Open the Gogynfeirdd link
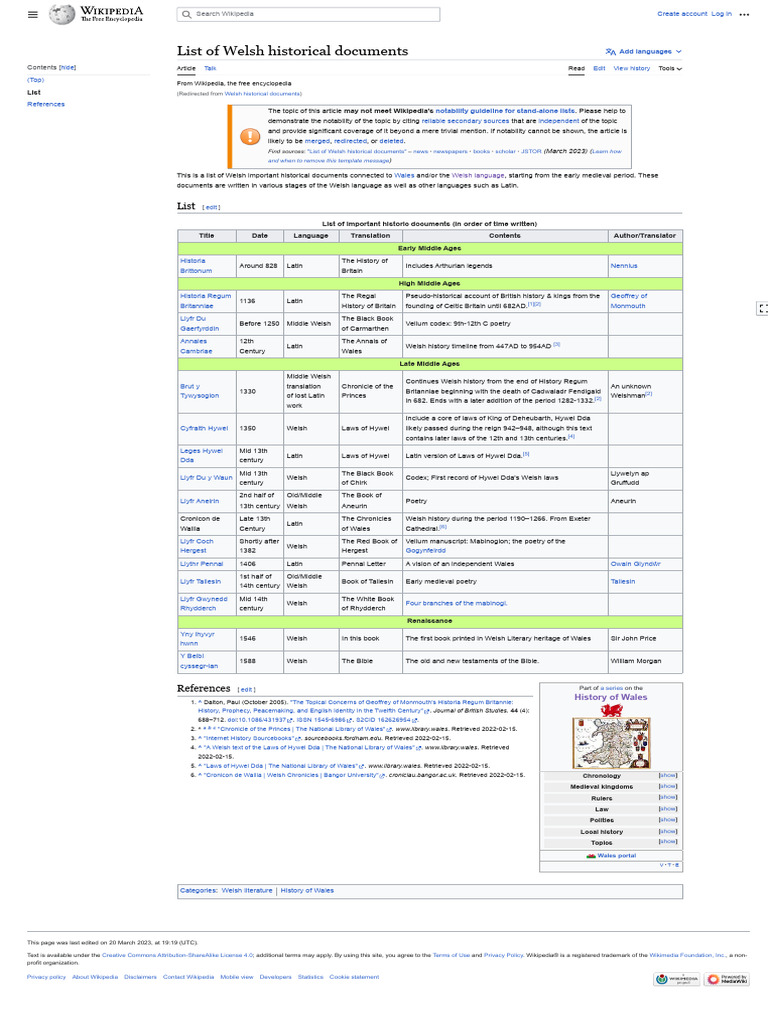Image resolution: width=768 pixels, height=1024 pixels. pyautogui.click(x=425, y=551)
